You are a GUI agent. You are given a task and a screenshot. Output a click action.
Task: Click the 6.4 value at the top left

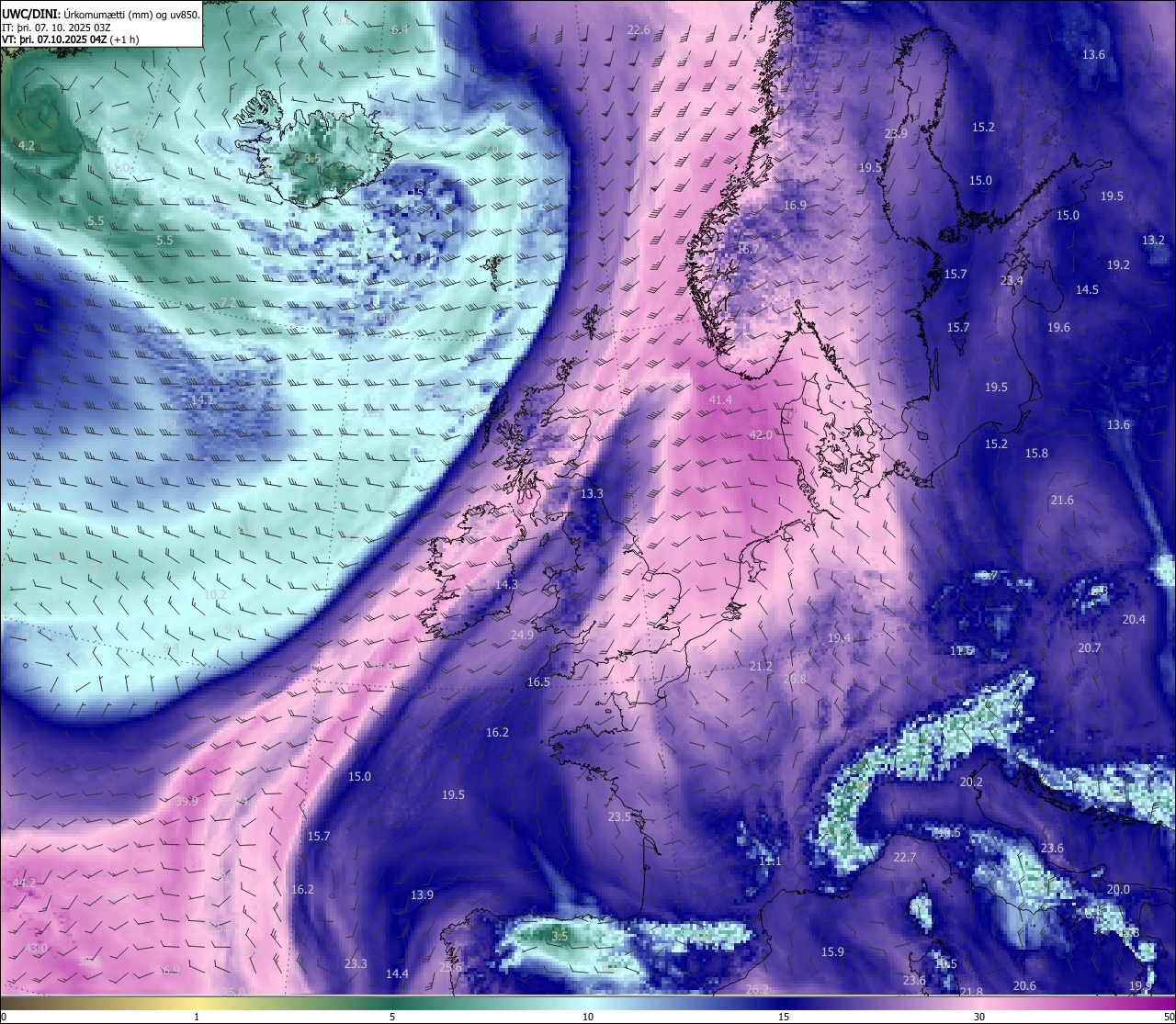(400, 29)
